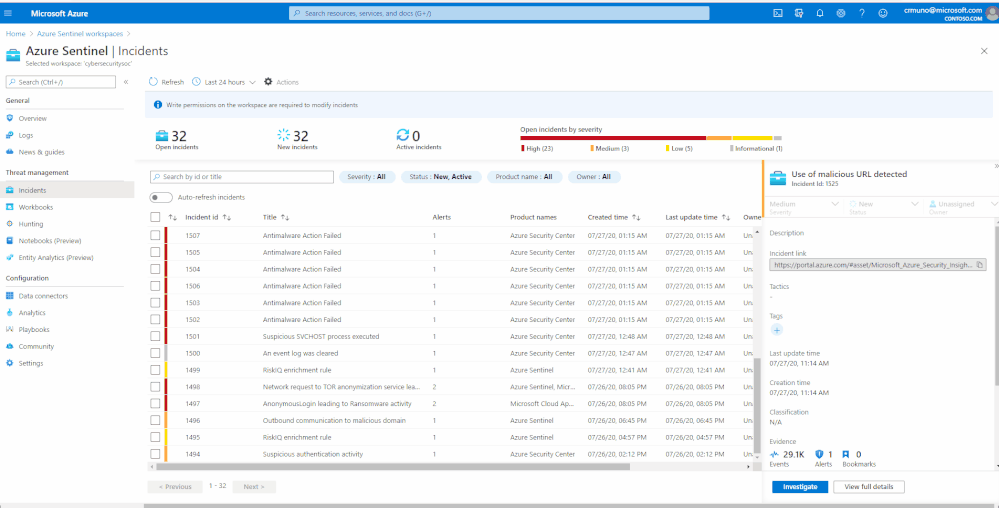999x508 pixels.
Task: Click the Alerts shield evidence icon
Action: click(820, 454)
